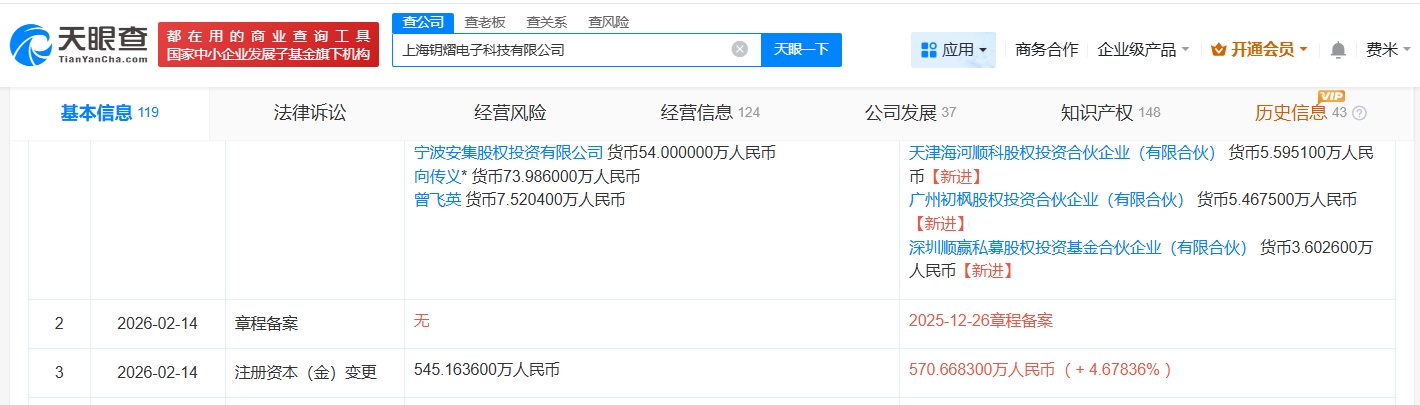The image size is (1420, 405).
Task: Open the 应用 dropdown
Action: [x=952, y=49]
